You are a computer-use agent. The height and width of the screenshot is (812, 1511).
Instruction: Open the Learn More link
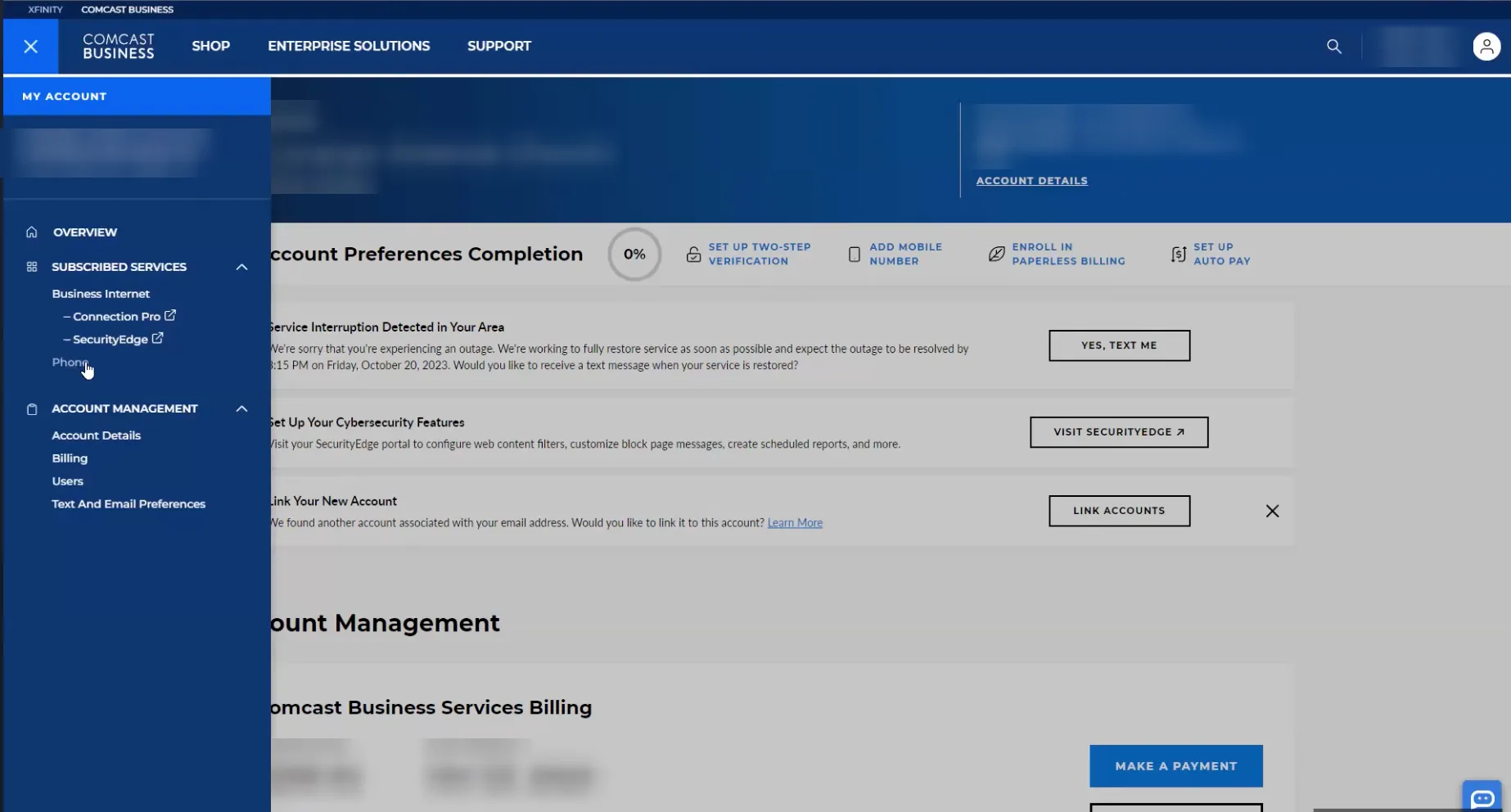click(x=795, y=523)
